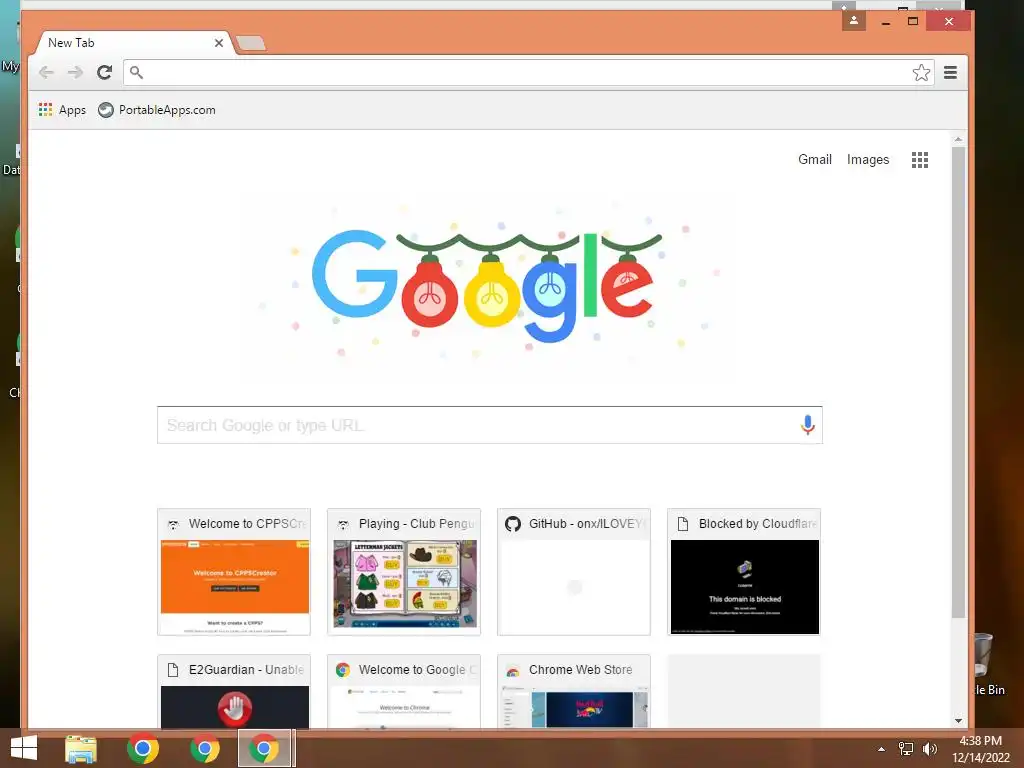The image size is (1024, 768).
Task: Open the Apps shortcut in bookmarks bar
Action: pyautogui.click(x=63, y=110)
